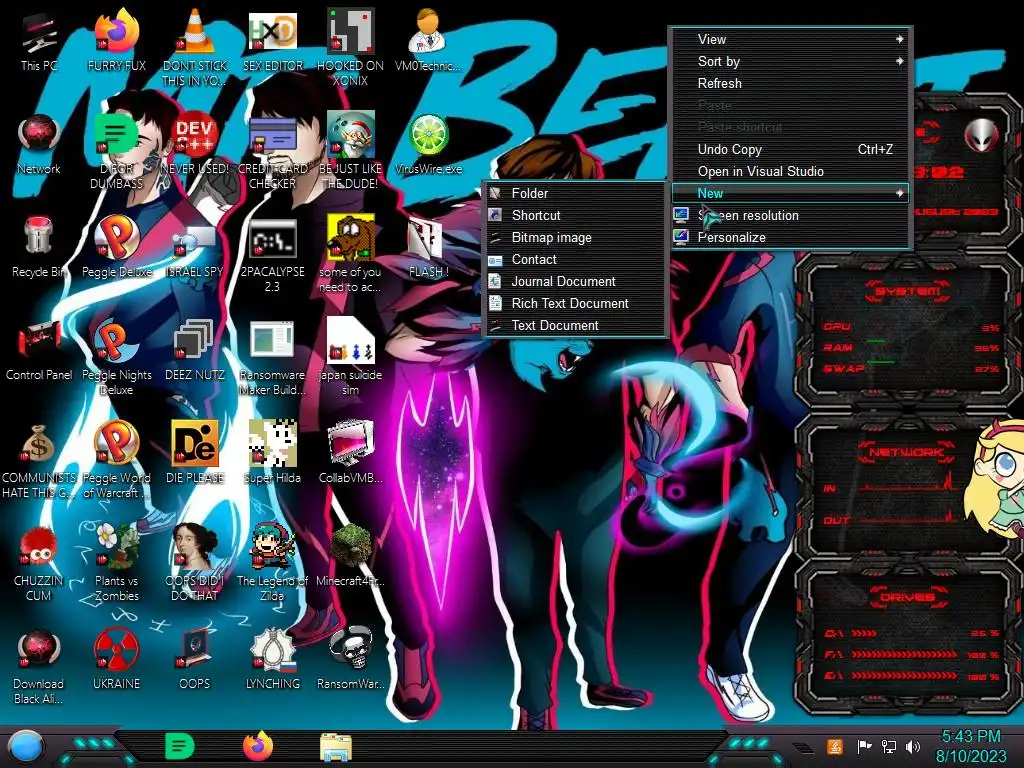Select the RansomWar skull icon
Image resolution: width=1024 pixels, height=768 pixels.
click(x=350, y=659)
